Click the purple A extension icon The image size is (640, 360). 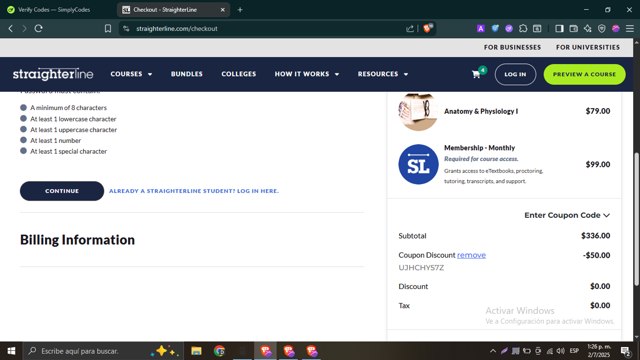pyautogui.click(x=481, y=28)
